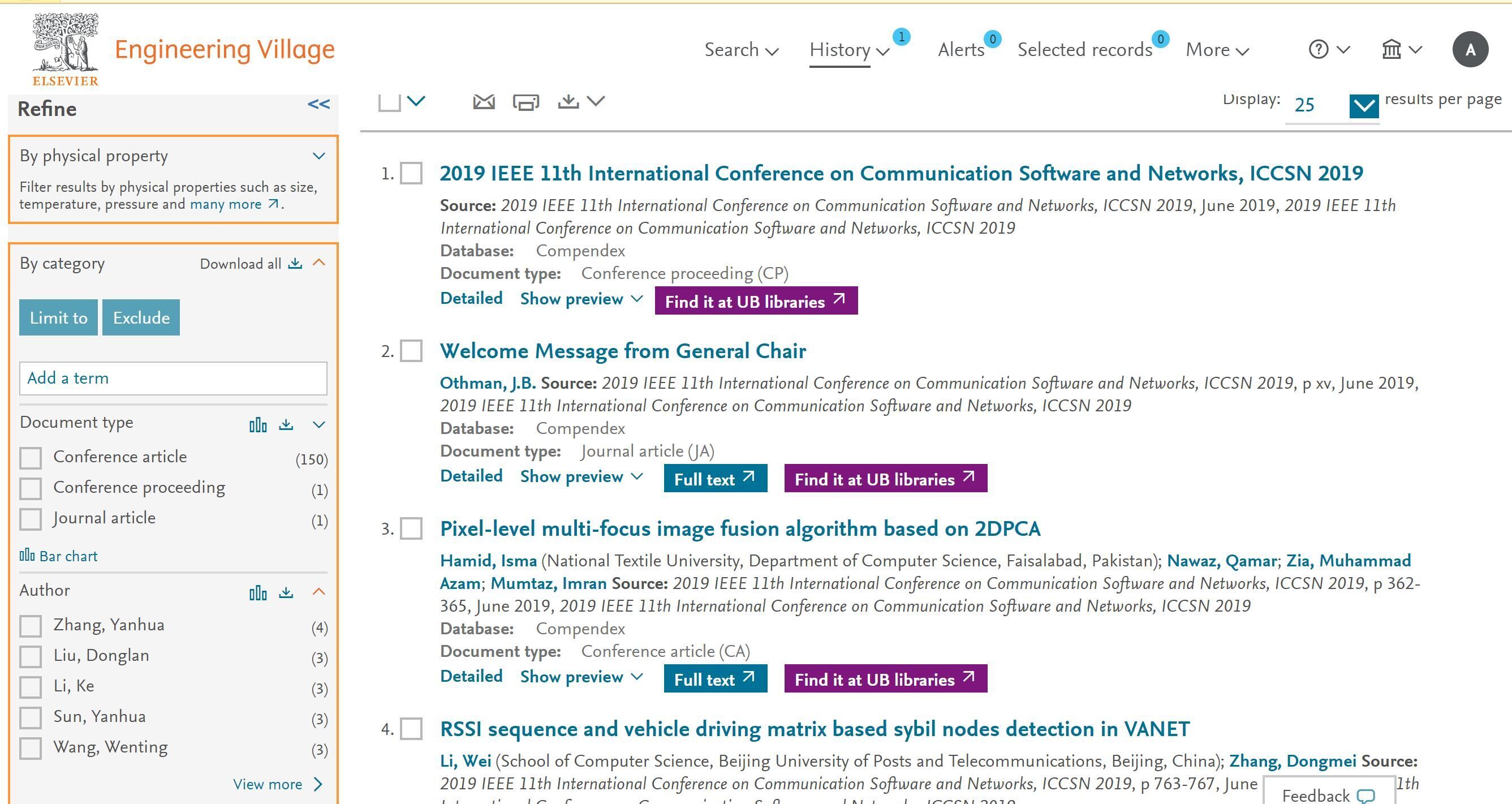
Task: Open select-all checkbox dropdown arrow
Action: point(416,101)
